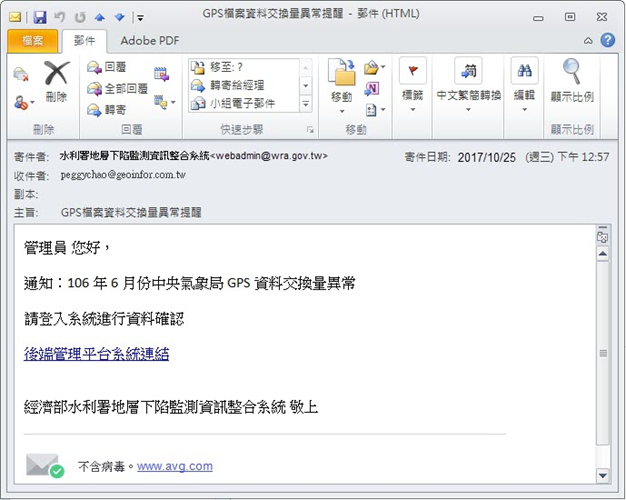The width and height of the screenshot is (626, 500).
Task: Expand Quick Steps dialog launcher
Action: point(310,131)
